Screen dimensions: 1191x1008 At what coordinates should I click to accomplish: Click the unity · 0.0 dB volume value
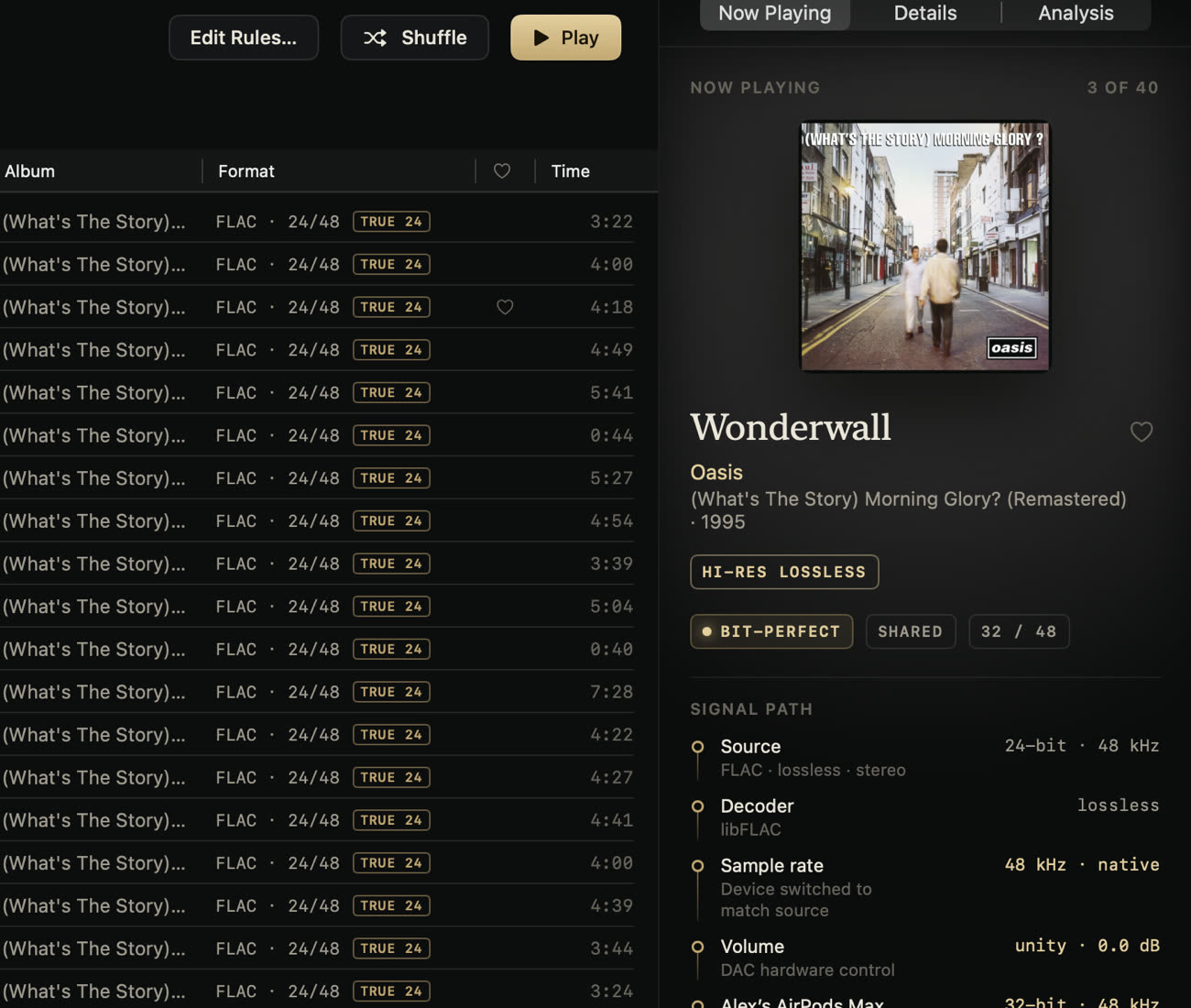[x=1087, y=946]
